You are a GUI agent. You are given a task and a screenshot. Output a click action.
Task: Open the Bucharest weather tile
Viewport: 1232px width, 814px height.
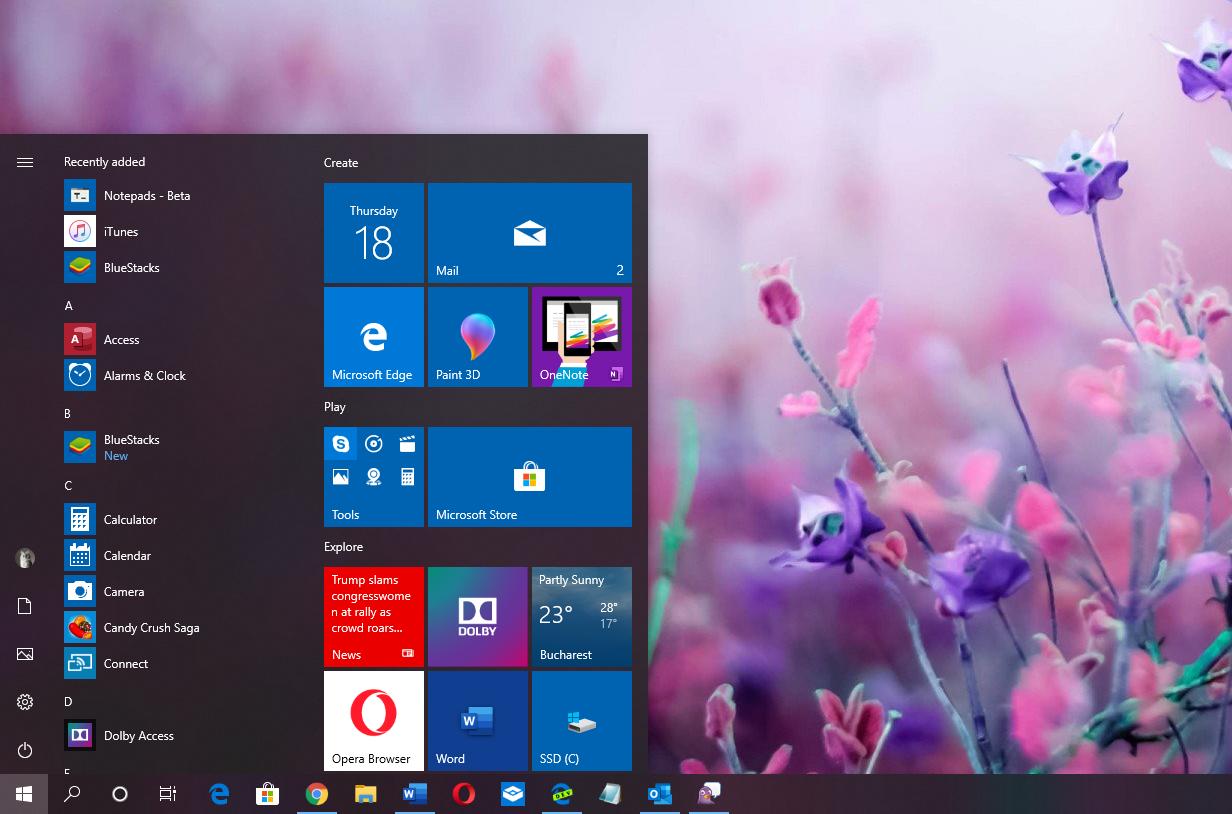coord(582,617)
